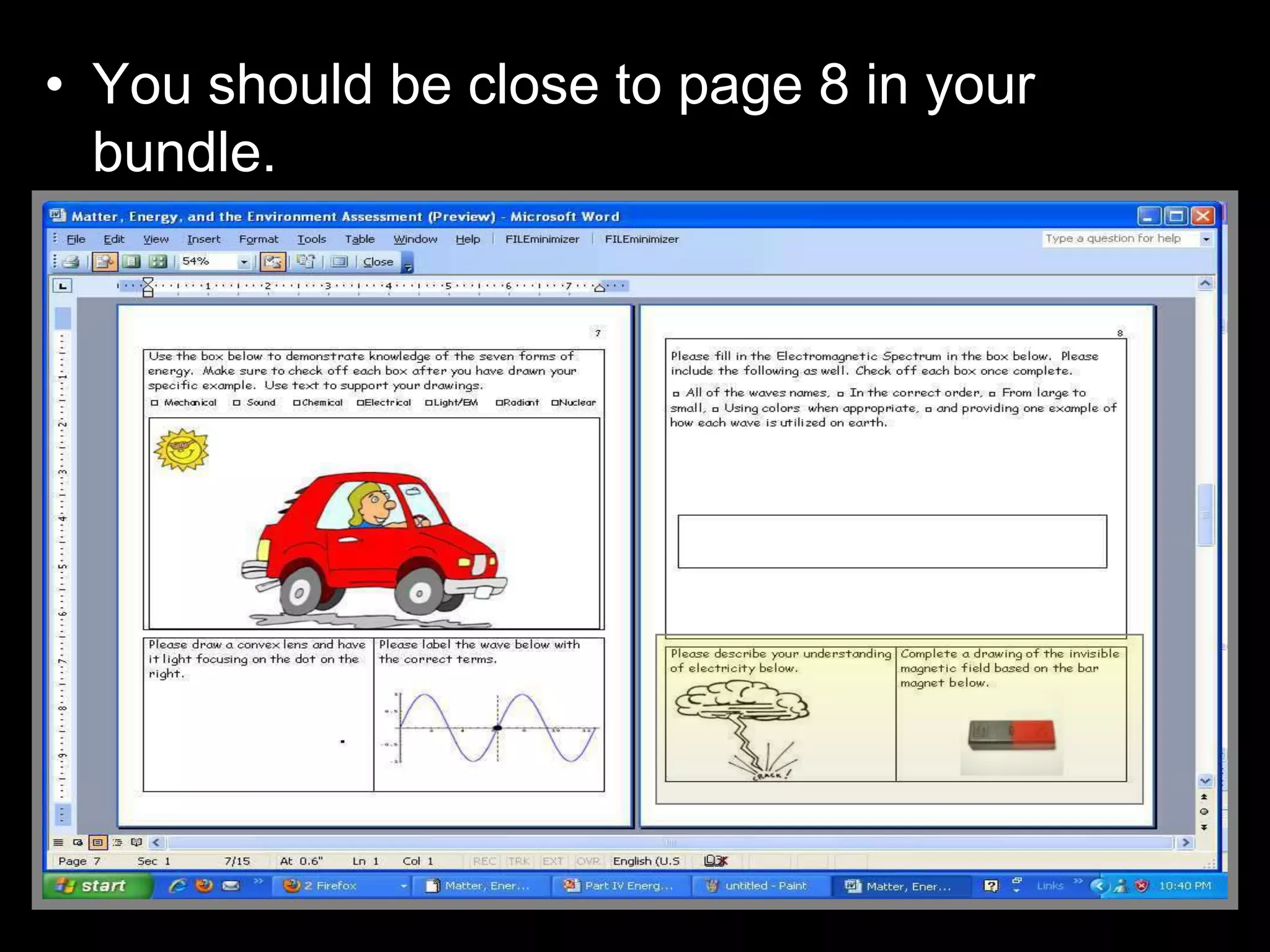Open the Format menu
Viewport: 1270px width, 952px height.
click(259, 239)
